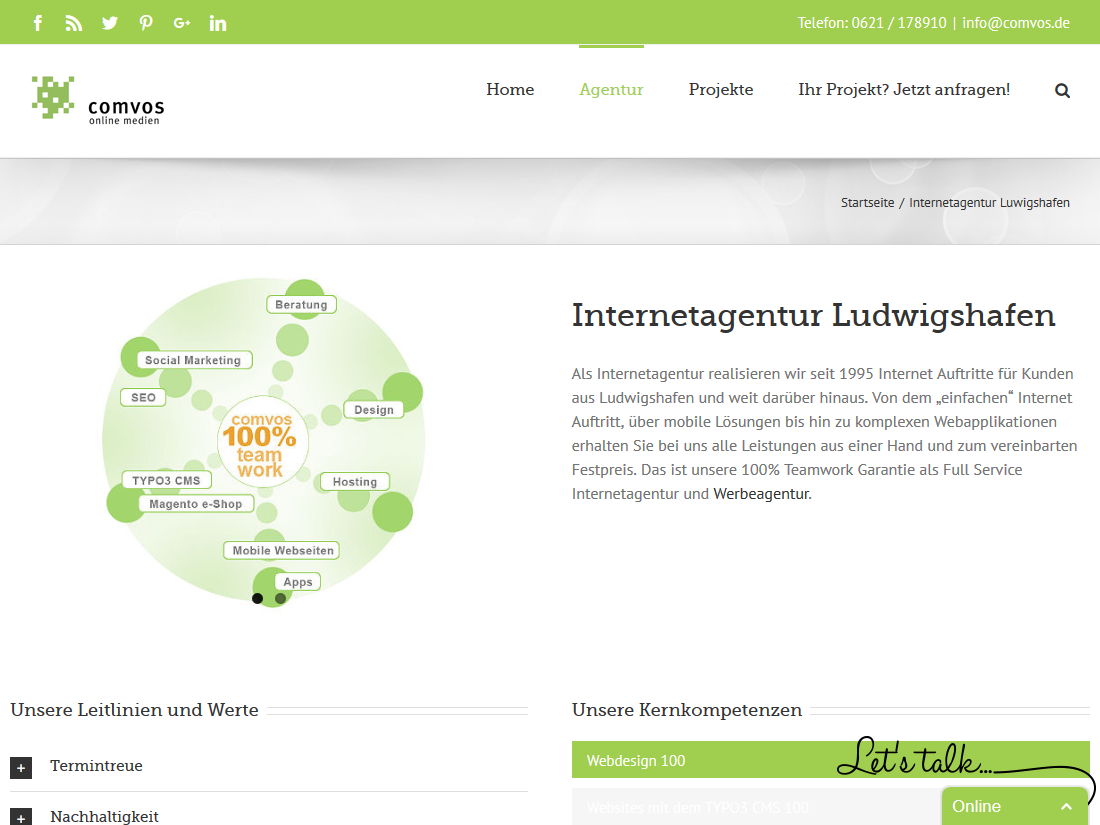Open the Facebook social icon
The image size is (1100, 825).
[38, 23]
